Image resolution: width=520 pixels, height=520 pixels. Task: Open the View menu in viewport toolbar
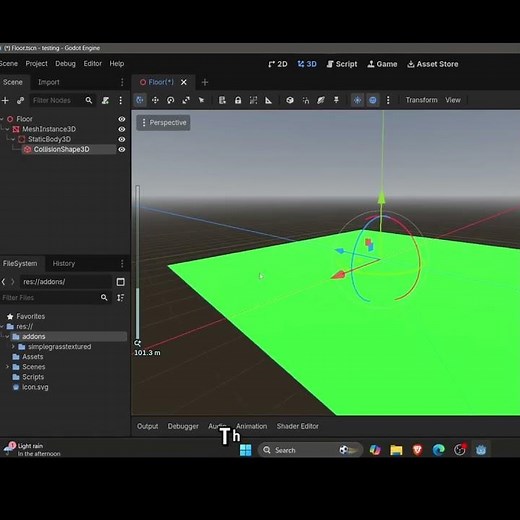453,100
